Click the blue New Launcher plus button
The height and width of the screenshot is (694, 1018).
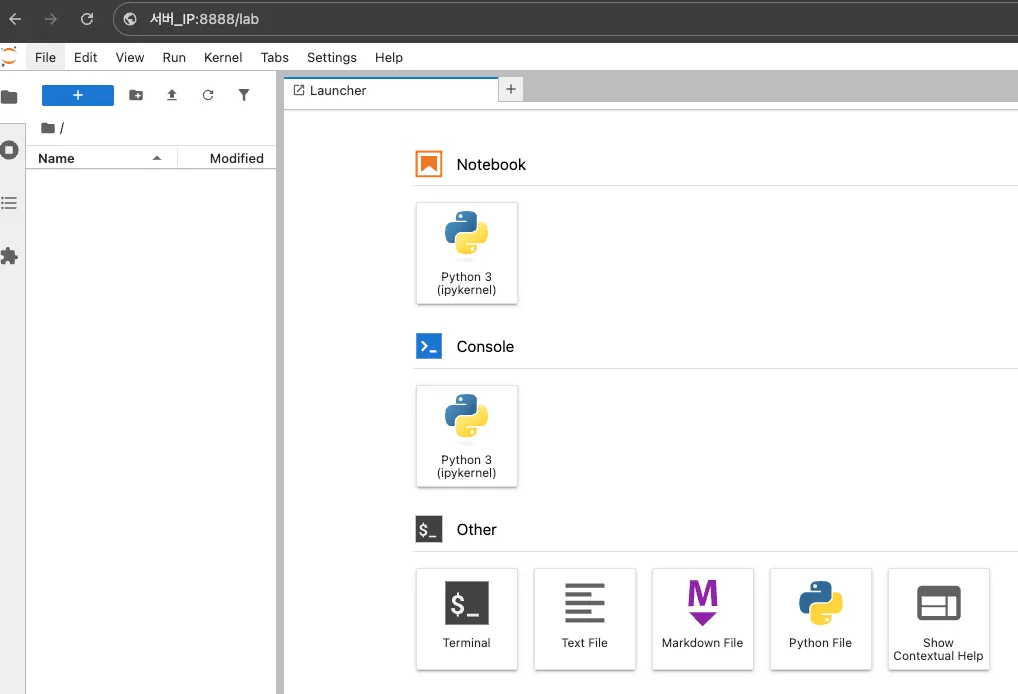(78, 95)
